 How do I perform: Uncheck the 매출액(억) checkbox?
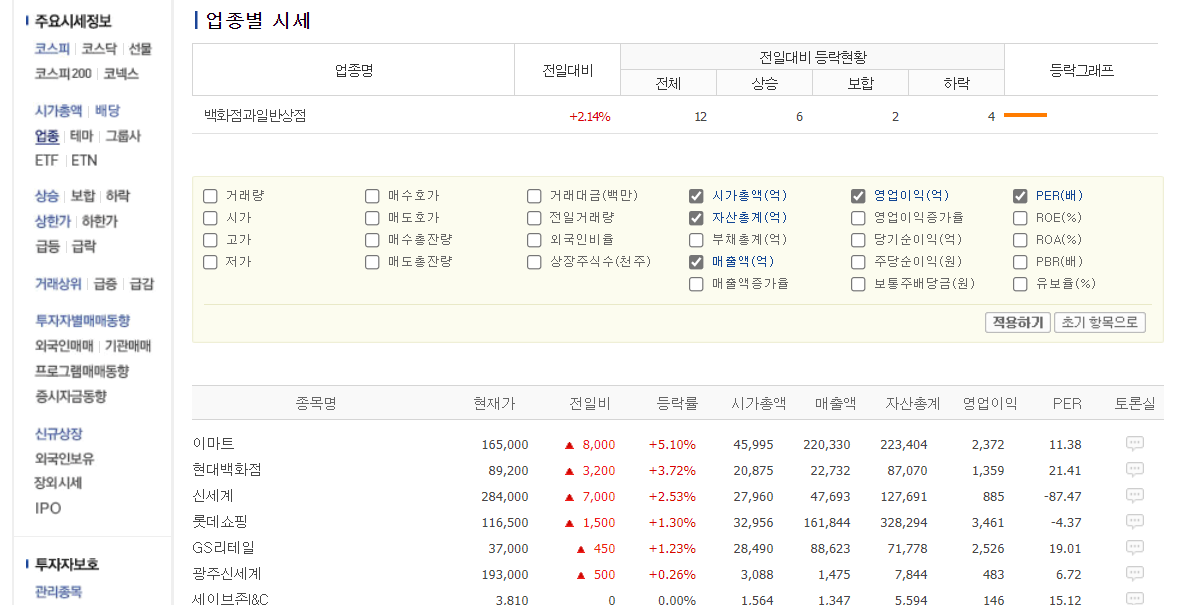pos(696,262)
